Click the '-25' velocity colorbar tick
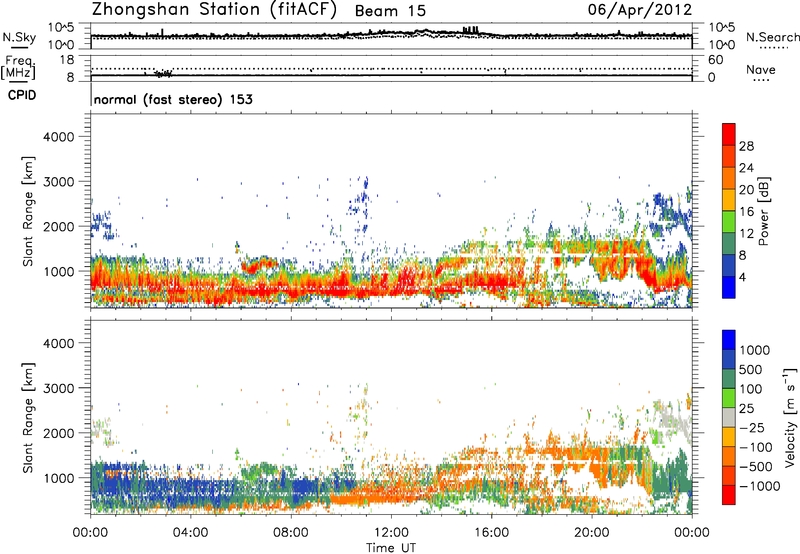 (x=752, y=427)
